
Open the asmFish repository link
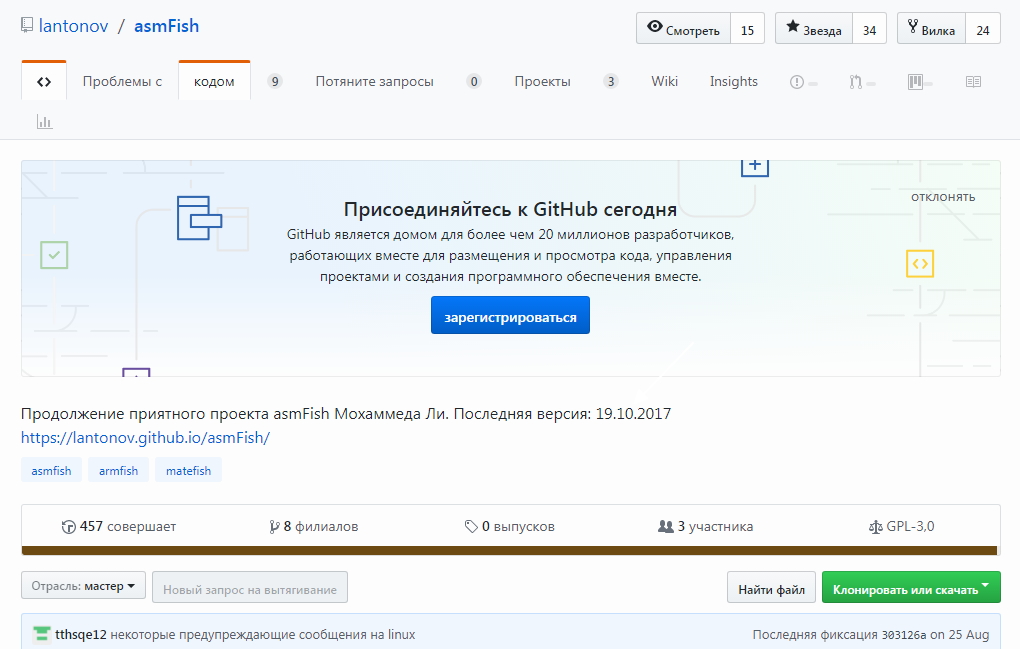pos(167,26)
